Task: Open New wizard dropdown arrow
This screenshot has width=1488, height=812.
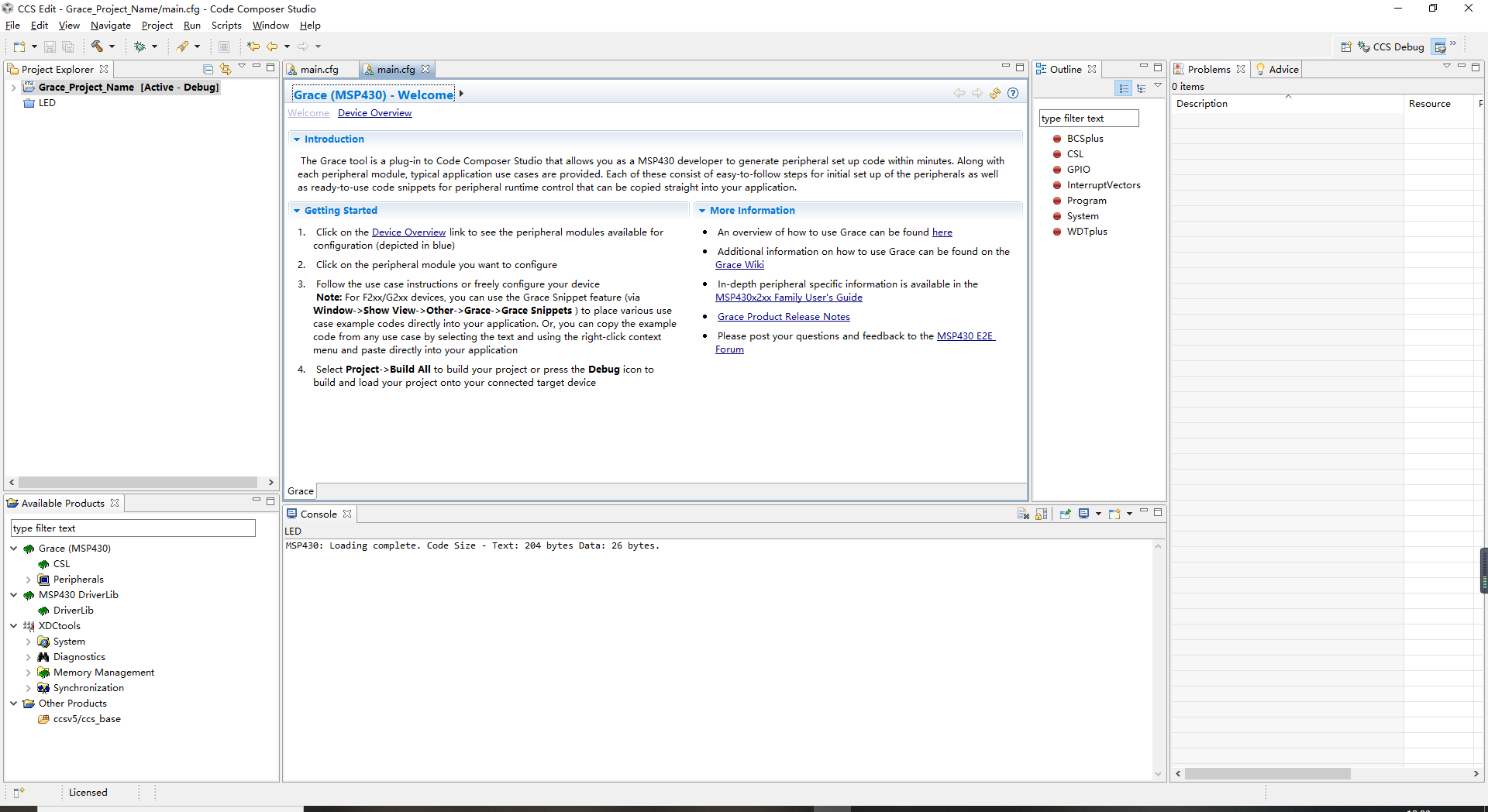Action: point(34,46)
